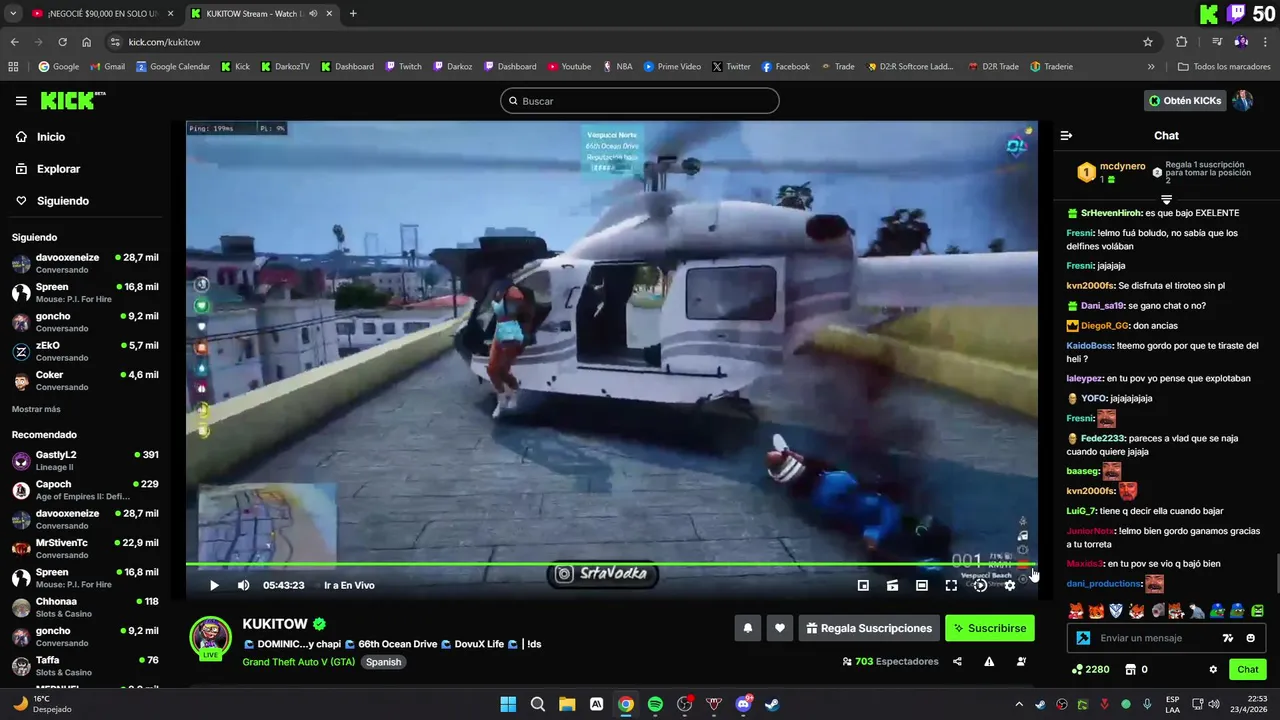Expand tab search dropdown arrow

[x=13, y=14]
